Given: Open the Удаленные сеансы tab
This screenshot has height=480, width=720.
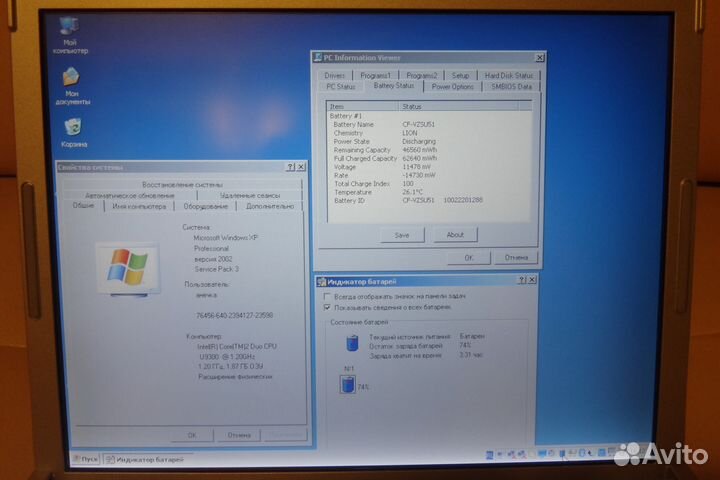Looking at the screenshot, I should (250, 196).
